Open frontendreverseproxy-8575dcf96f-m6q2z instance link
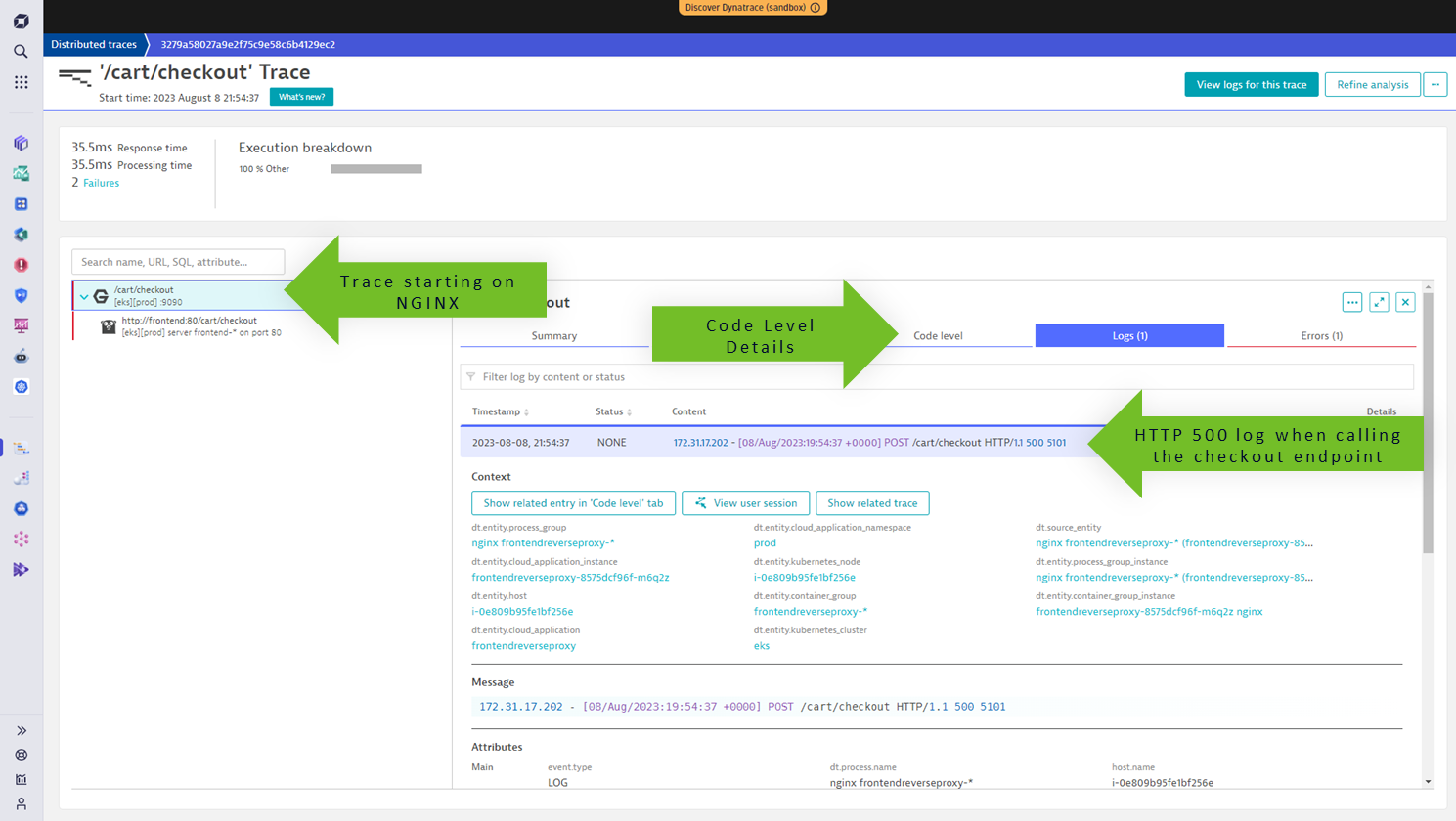The height and width of the screenshot is (821, 1456). point(570,578)
